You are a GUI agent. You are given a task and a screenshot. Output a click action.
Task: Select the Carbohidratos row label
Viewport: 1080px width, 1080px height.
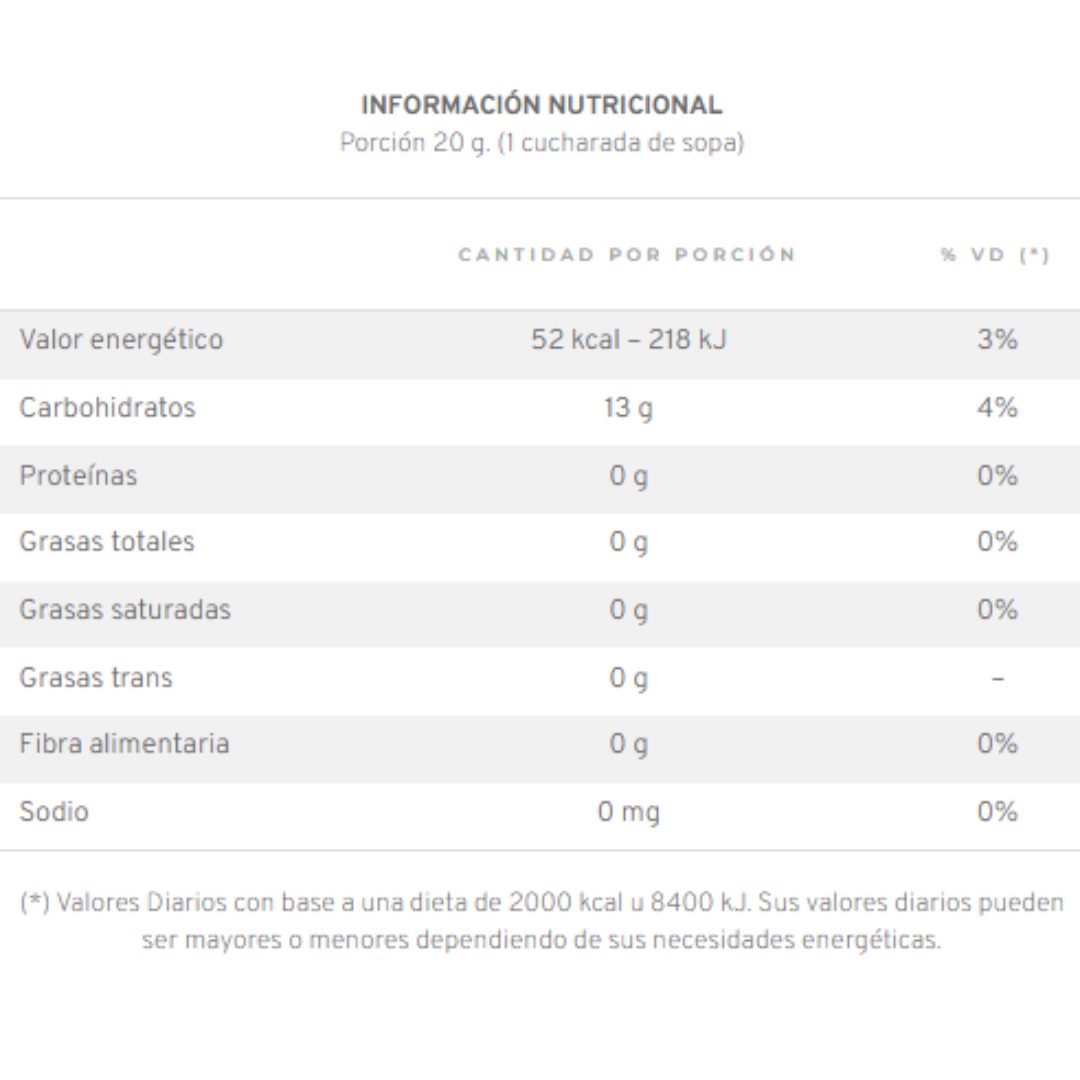(x=107, y=407)
